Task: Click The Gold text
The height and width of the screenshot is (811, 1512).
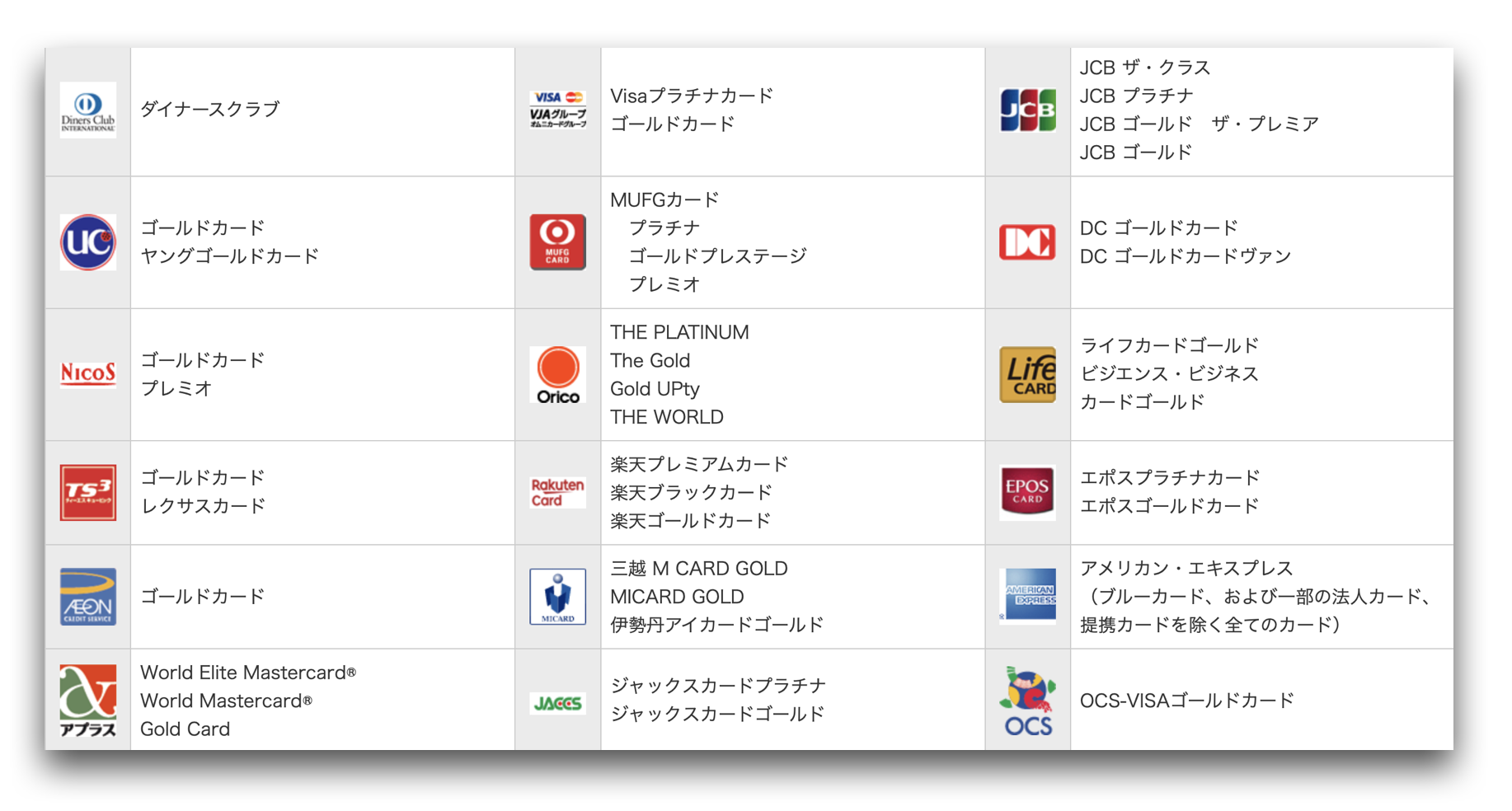Action: [650, 361]
